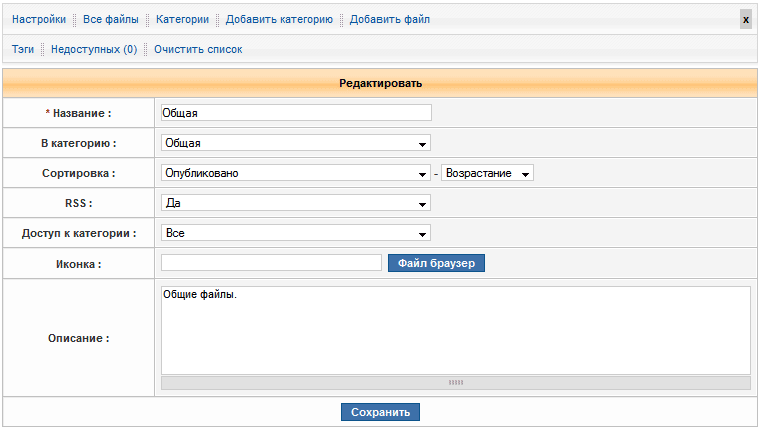The height and width of the screenshot is (431, 761).
Task: Open the Категории page
Action: click(x=182, y=19)
